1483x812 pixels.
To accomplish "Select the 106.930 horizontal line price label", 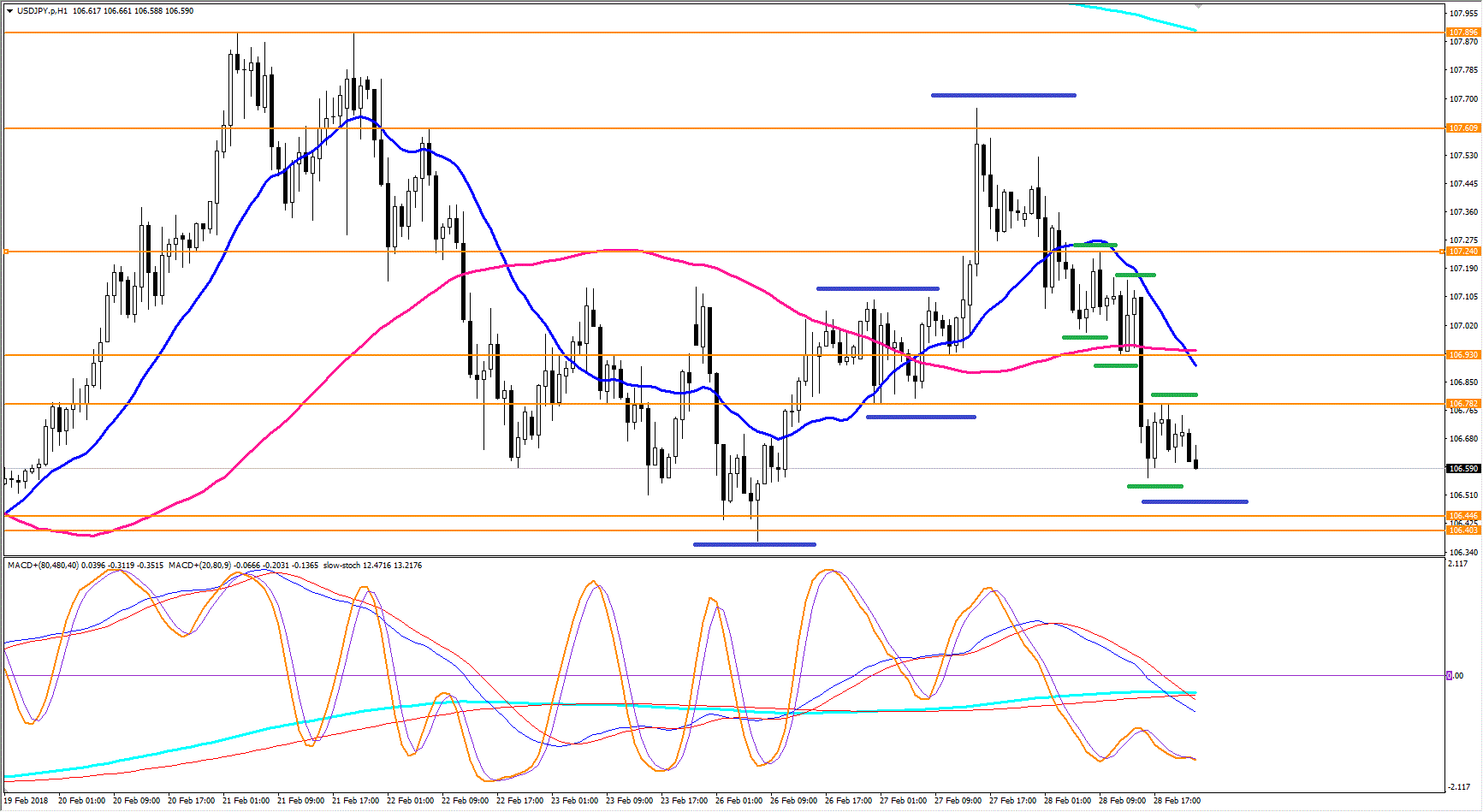I will point(1463,354).
